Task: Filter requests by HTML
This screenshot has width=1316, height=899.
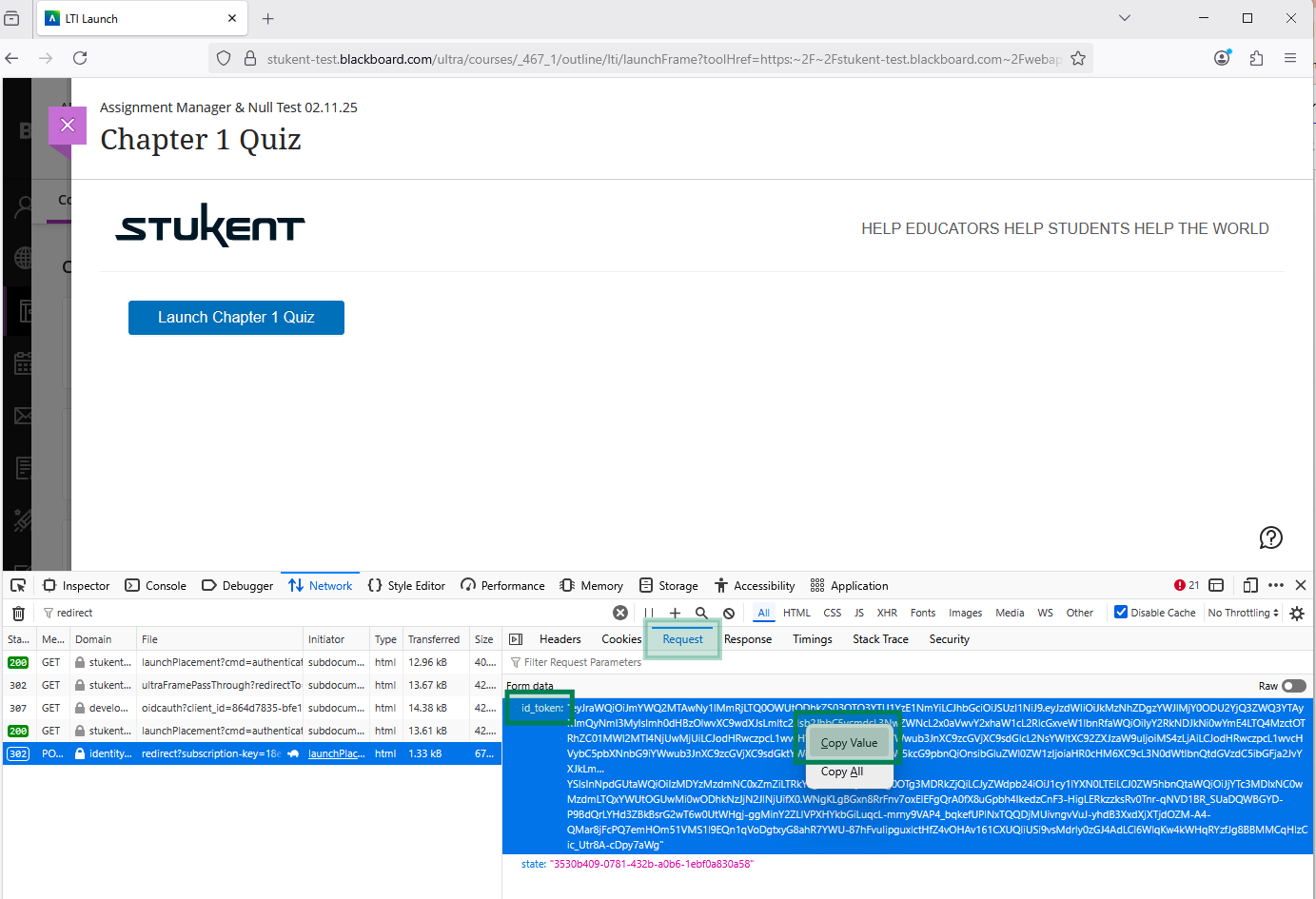Action: pyautogui.click(x=797, y=613)
